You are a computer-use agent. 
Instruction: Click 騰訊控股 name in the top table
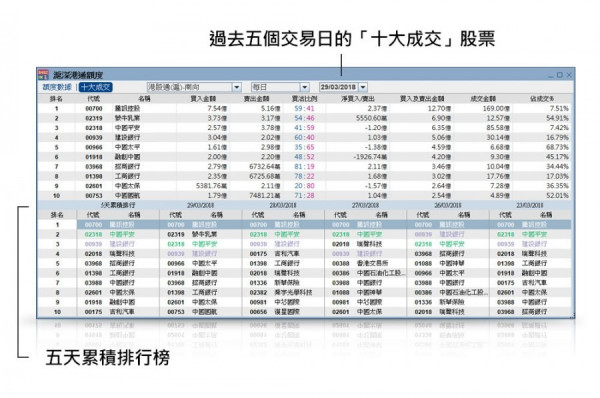127,109
